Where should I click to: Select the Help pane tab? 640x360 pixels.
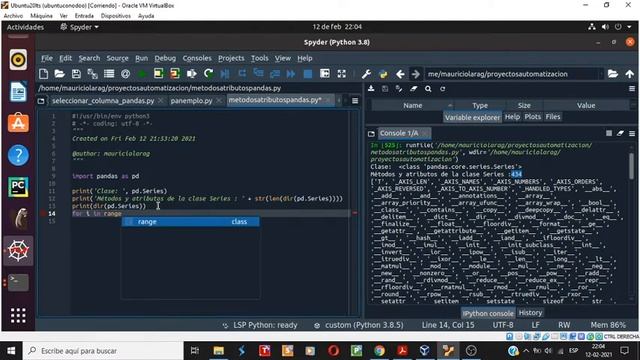pos(512,117)
